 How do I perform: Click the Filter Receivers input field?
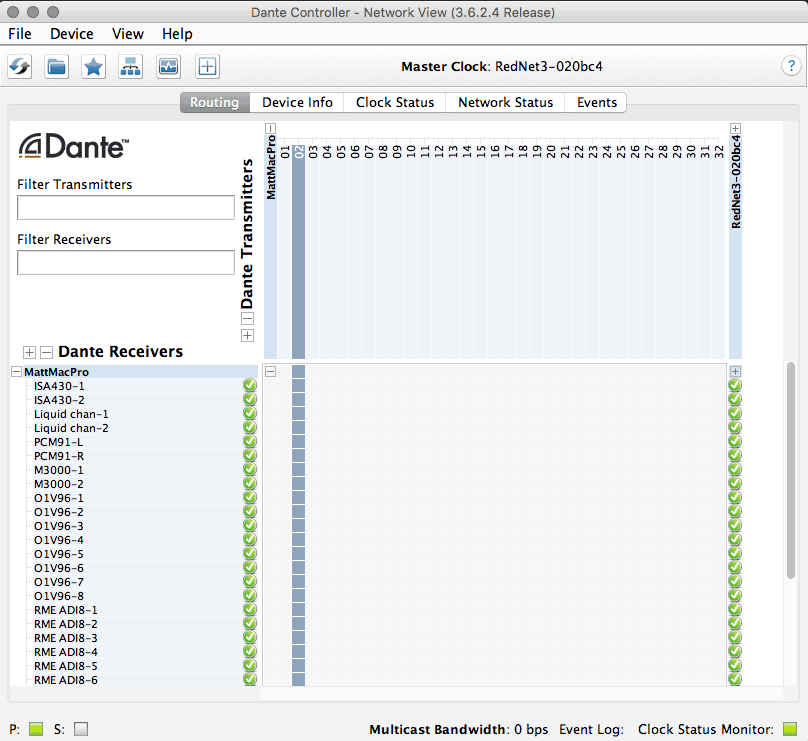[x=126, y=263]
